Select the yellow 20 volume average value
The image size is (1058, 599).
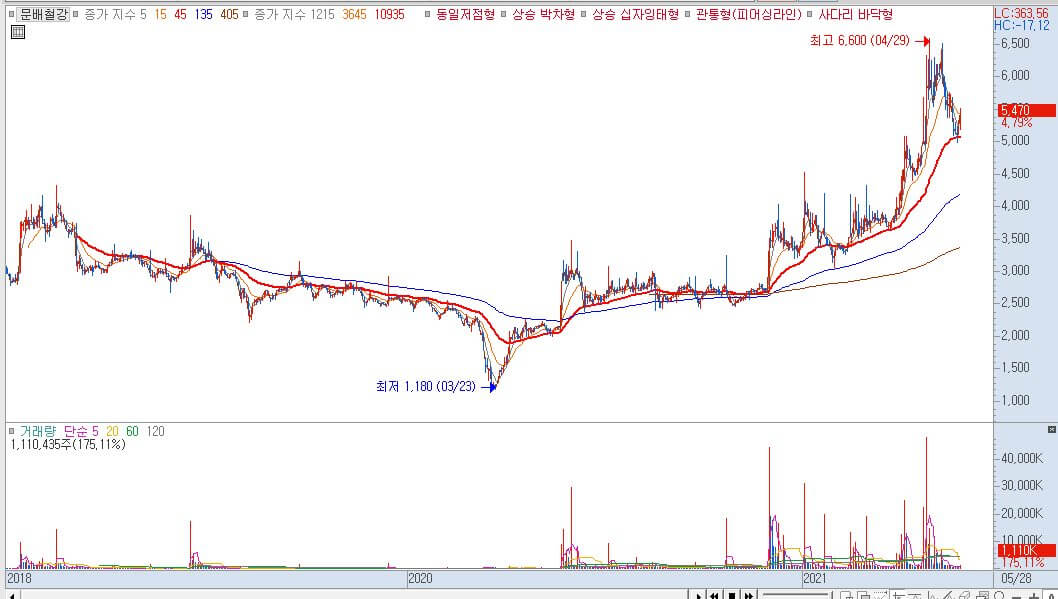point(112,431)
